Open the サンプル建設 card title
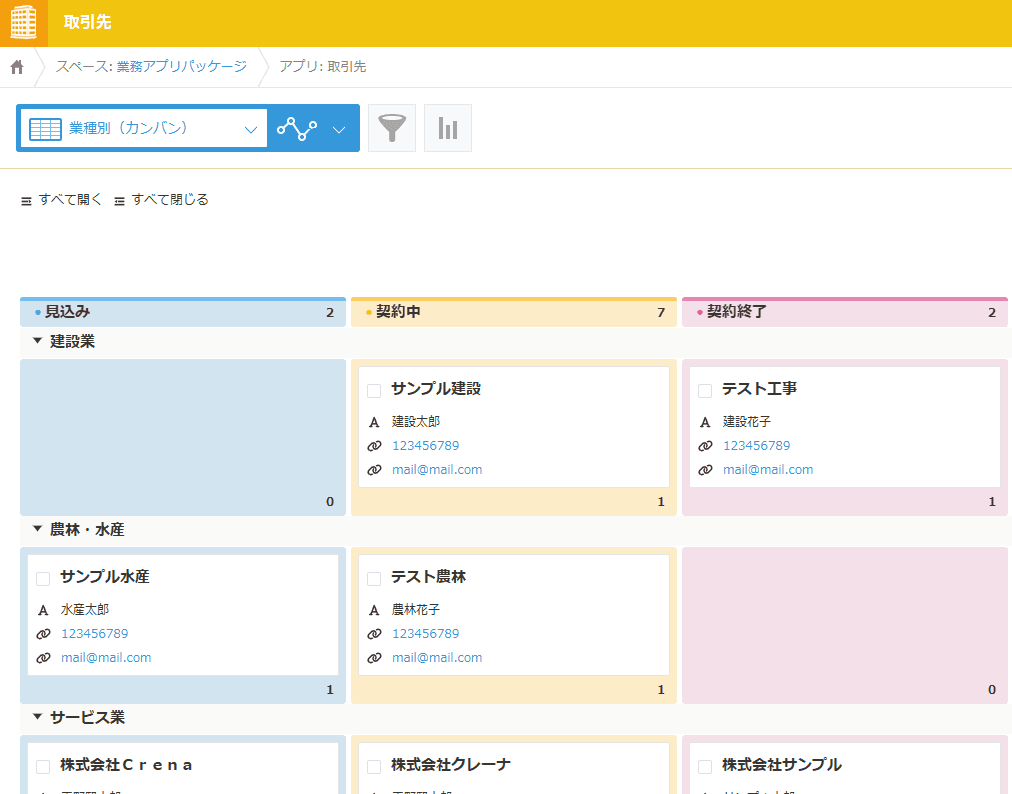Screen dimensions: 1012x794 click(436, 389)
